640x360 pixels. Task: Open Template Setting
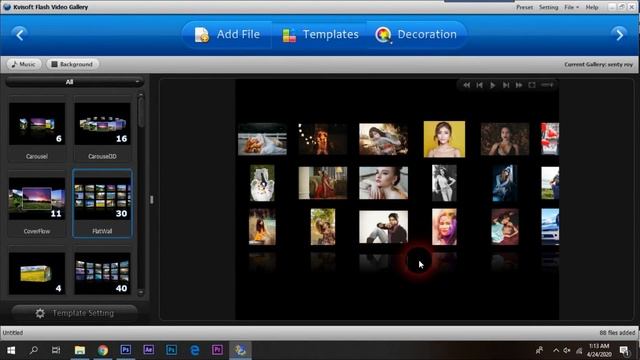[74, 313]
